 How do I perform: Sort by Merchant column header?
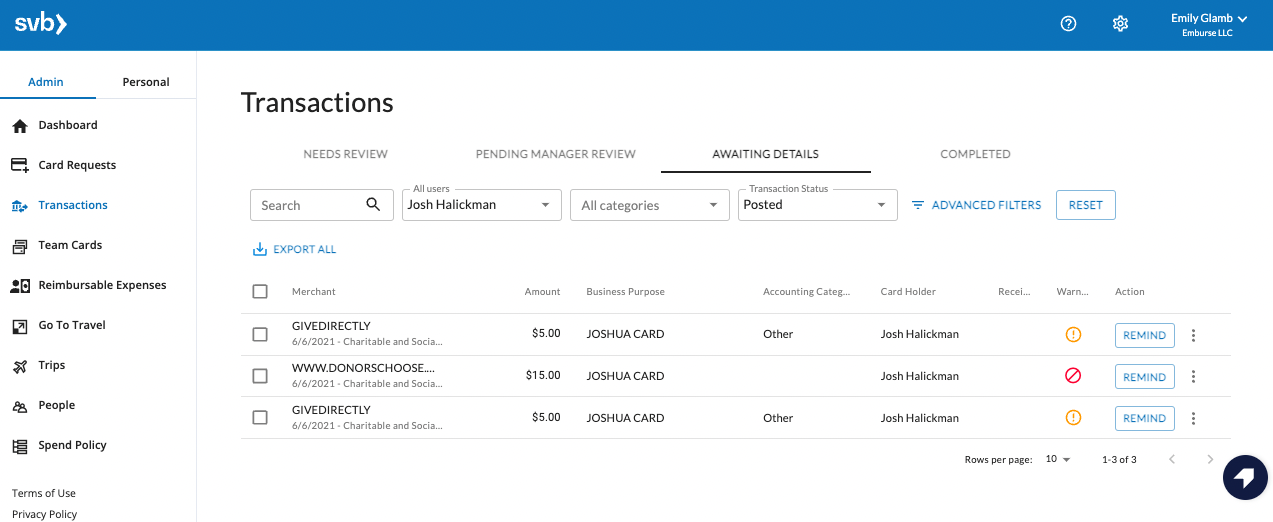pyautogui.click(x=314, y=292)
